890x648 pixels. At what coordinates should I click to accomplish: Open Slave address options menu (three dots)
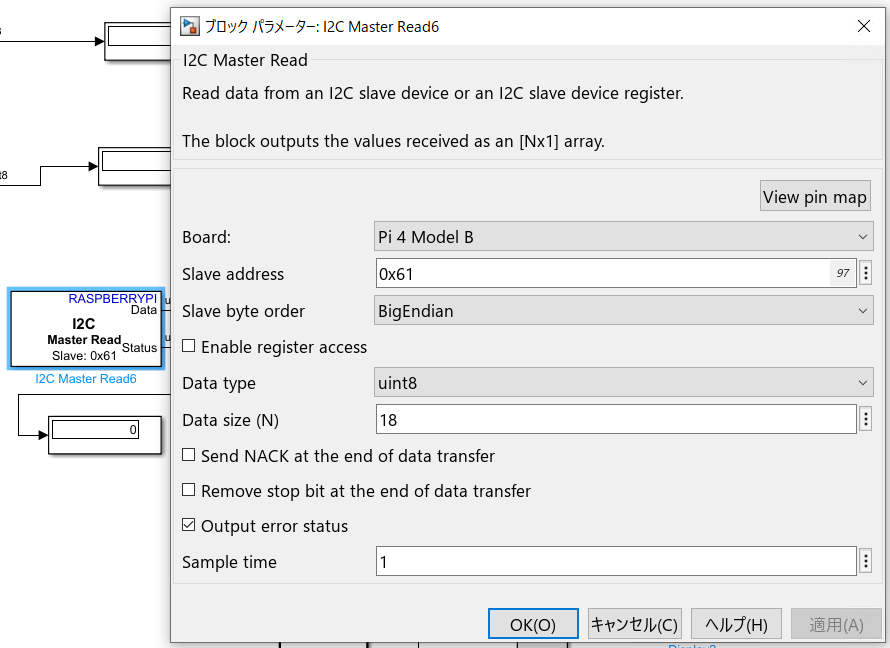866,273
